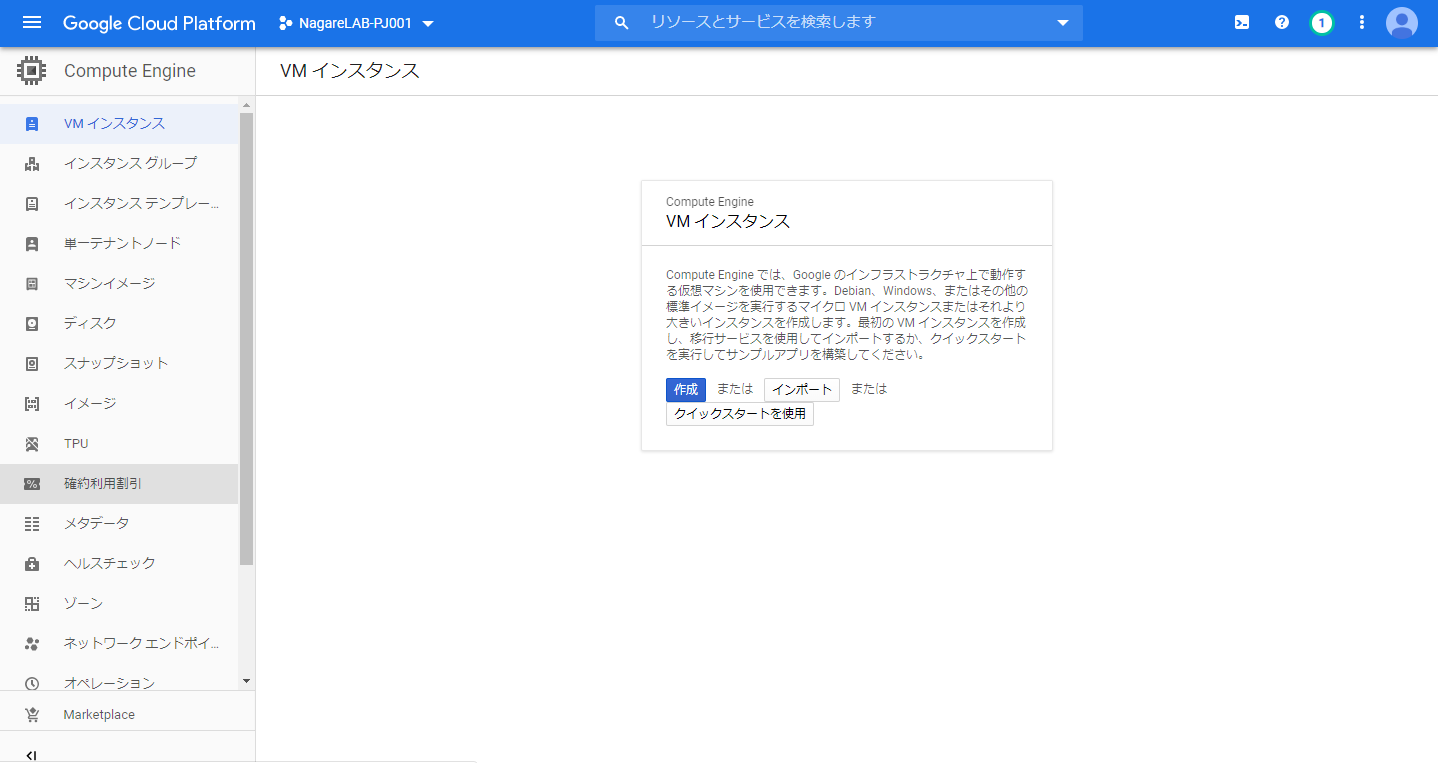Open the help question mark icon
The width and height of the screenshot is (1438, 763).
click(1282, 22)
